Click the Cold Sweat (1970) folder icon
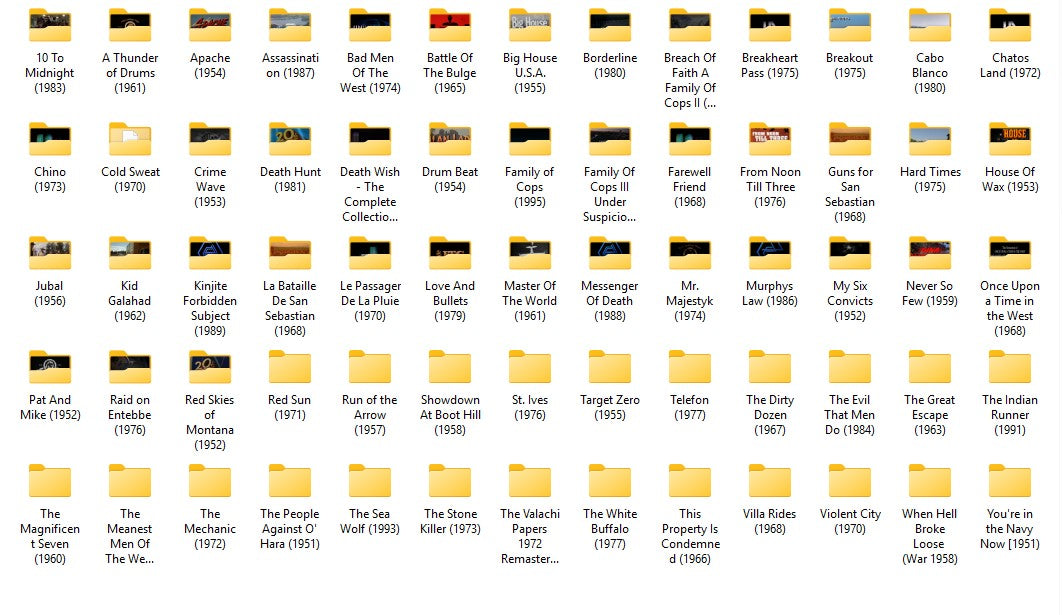The image size is (1062, 615). tap(130, 140)
